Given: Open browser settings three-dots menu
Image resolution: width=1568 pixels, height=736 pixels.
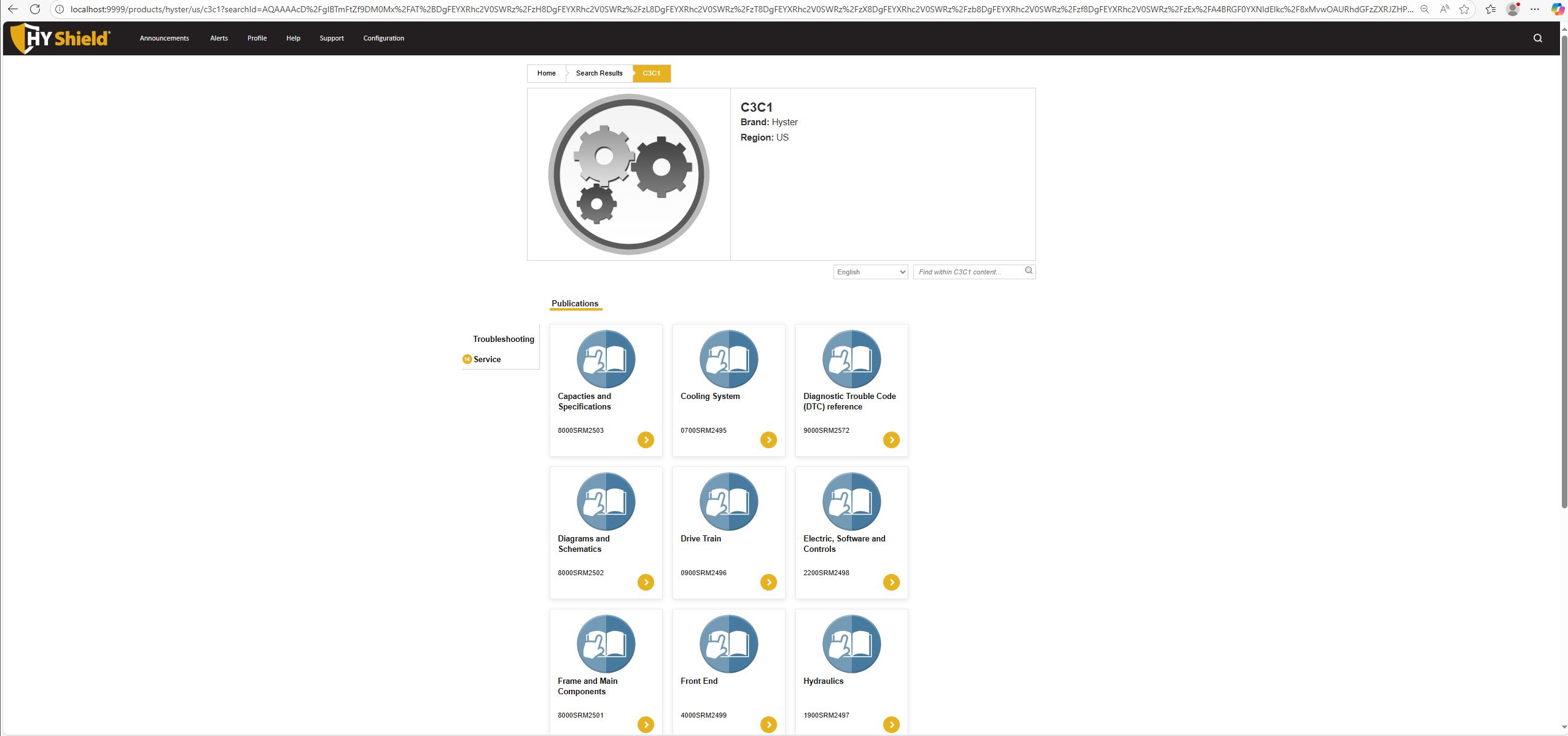Looking at the screenshot, I should [x=1534, y=9].
